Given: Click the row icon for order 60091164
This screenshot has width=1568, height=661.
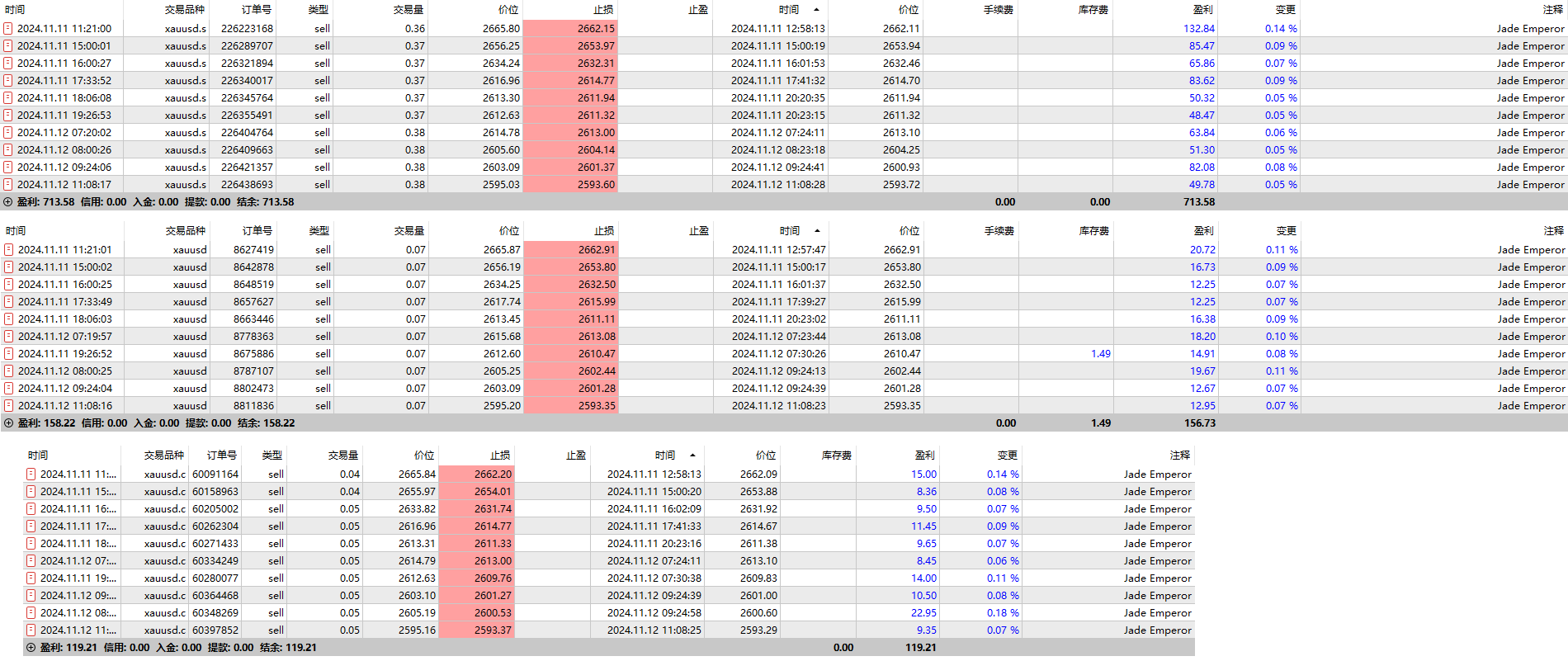Looking at the screenshot, I should coord(31,474).
